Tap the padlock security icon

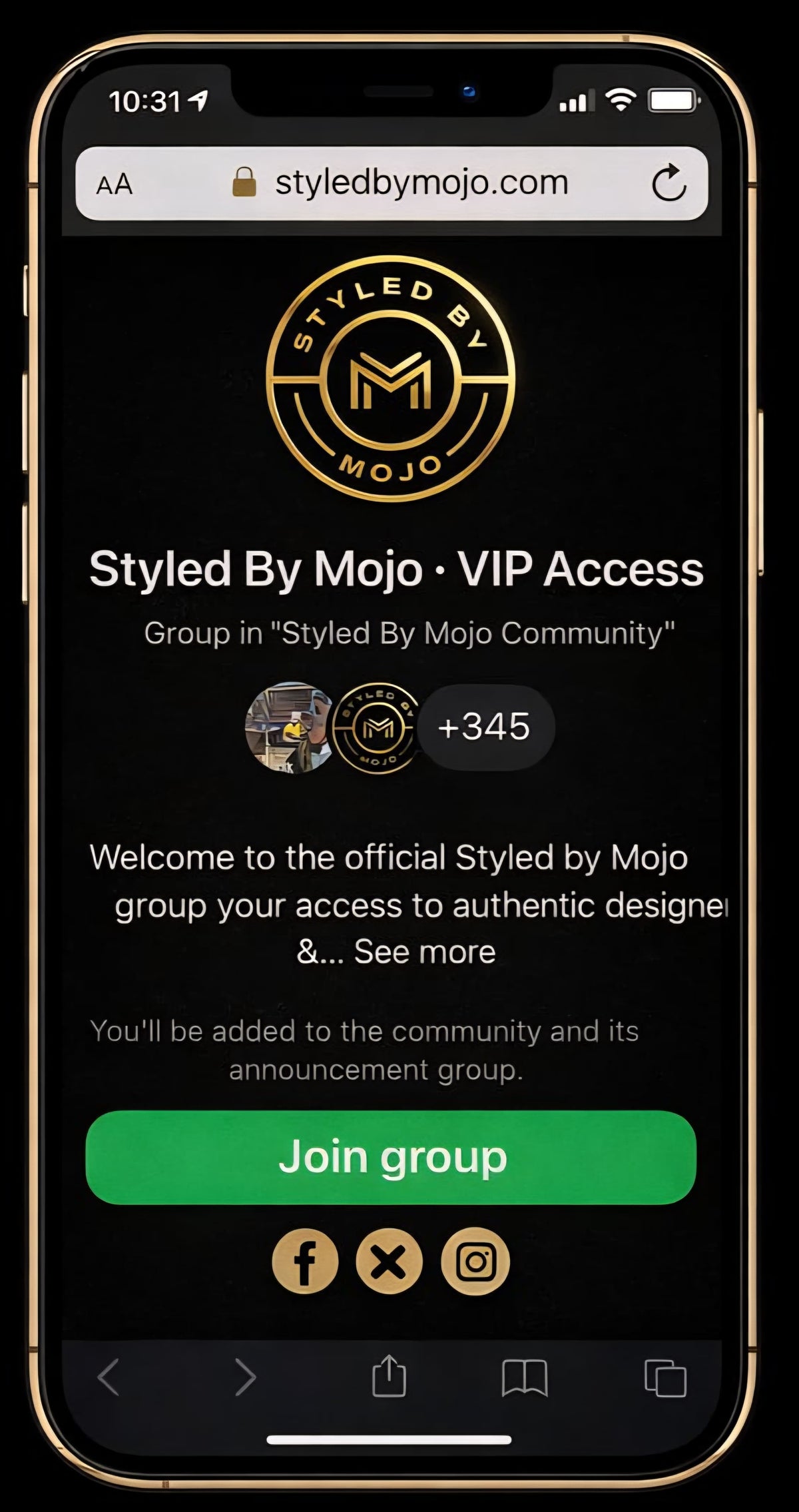(x=244, y=183)
